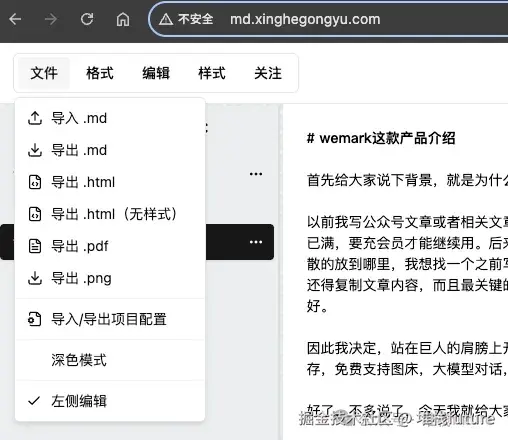The width and height of the screenshot is (508, 440).
Task: Open the three-dot menu on the selected dark row
Action: coord(256,242)
